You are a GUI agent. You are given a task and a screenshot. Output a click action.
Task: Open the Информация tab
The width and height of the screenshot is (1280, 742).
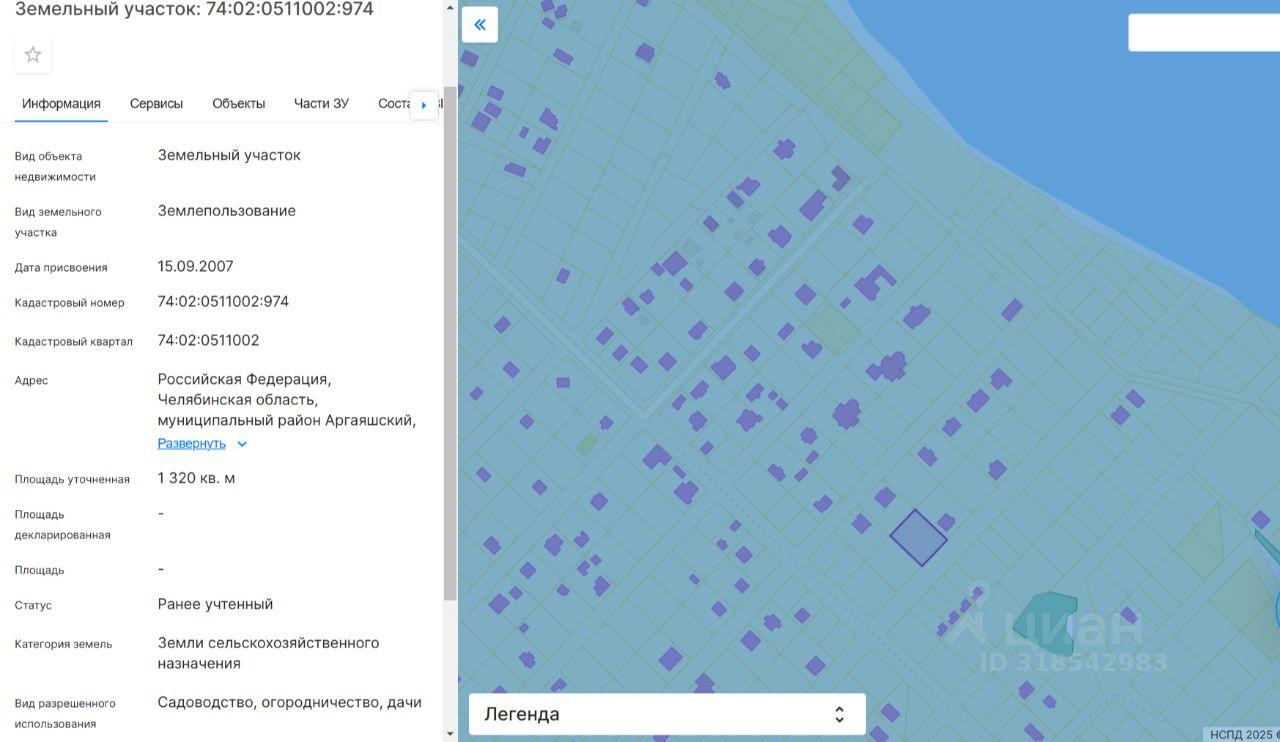tap(62, 104)
